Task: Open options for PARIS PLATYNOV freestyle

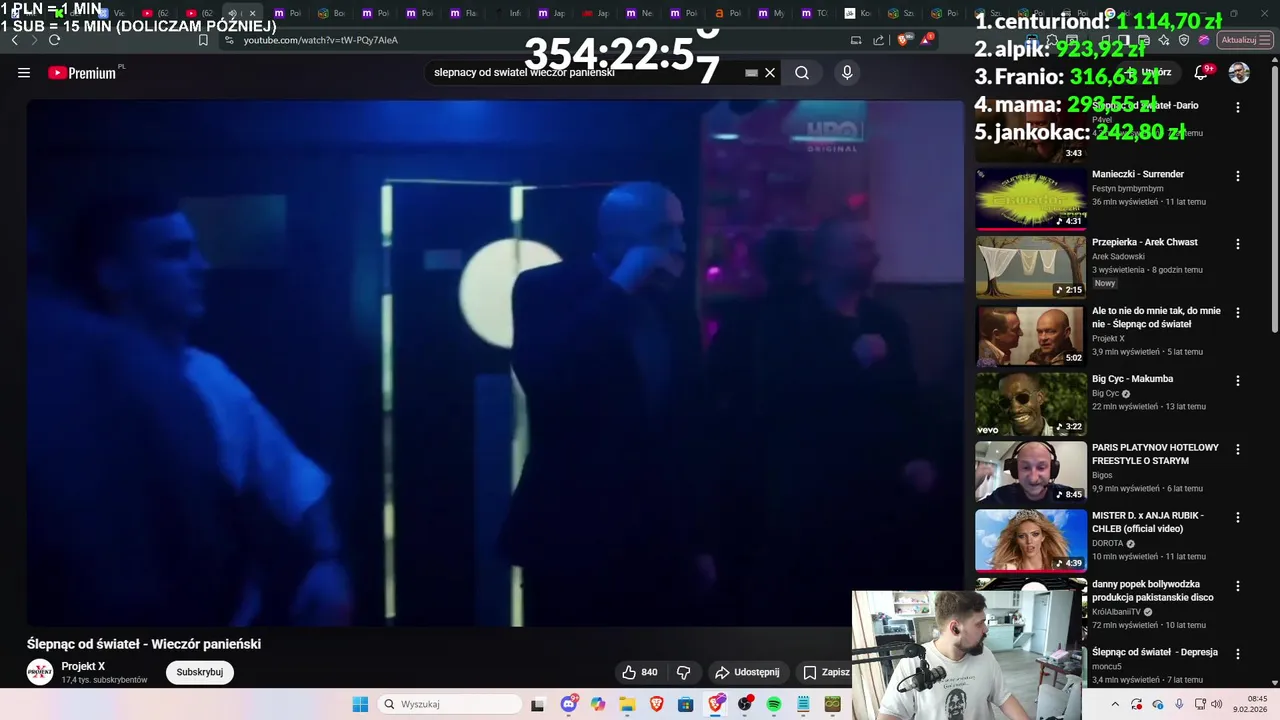Action: [x=1238, y=450]
